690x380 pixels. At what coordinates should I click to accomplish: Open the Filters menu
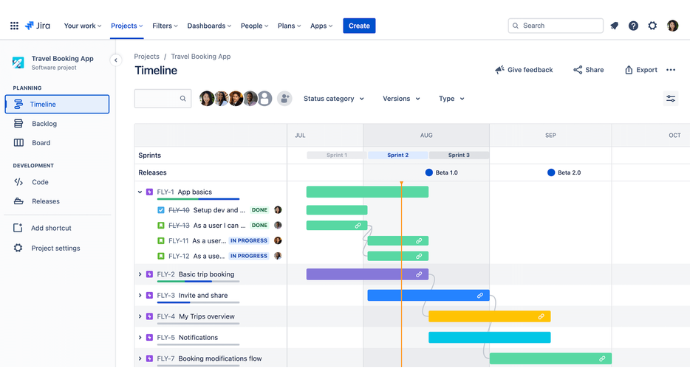[x=165, y=26]
